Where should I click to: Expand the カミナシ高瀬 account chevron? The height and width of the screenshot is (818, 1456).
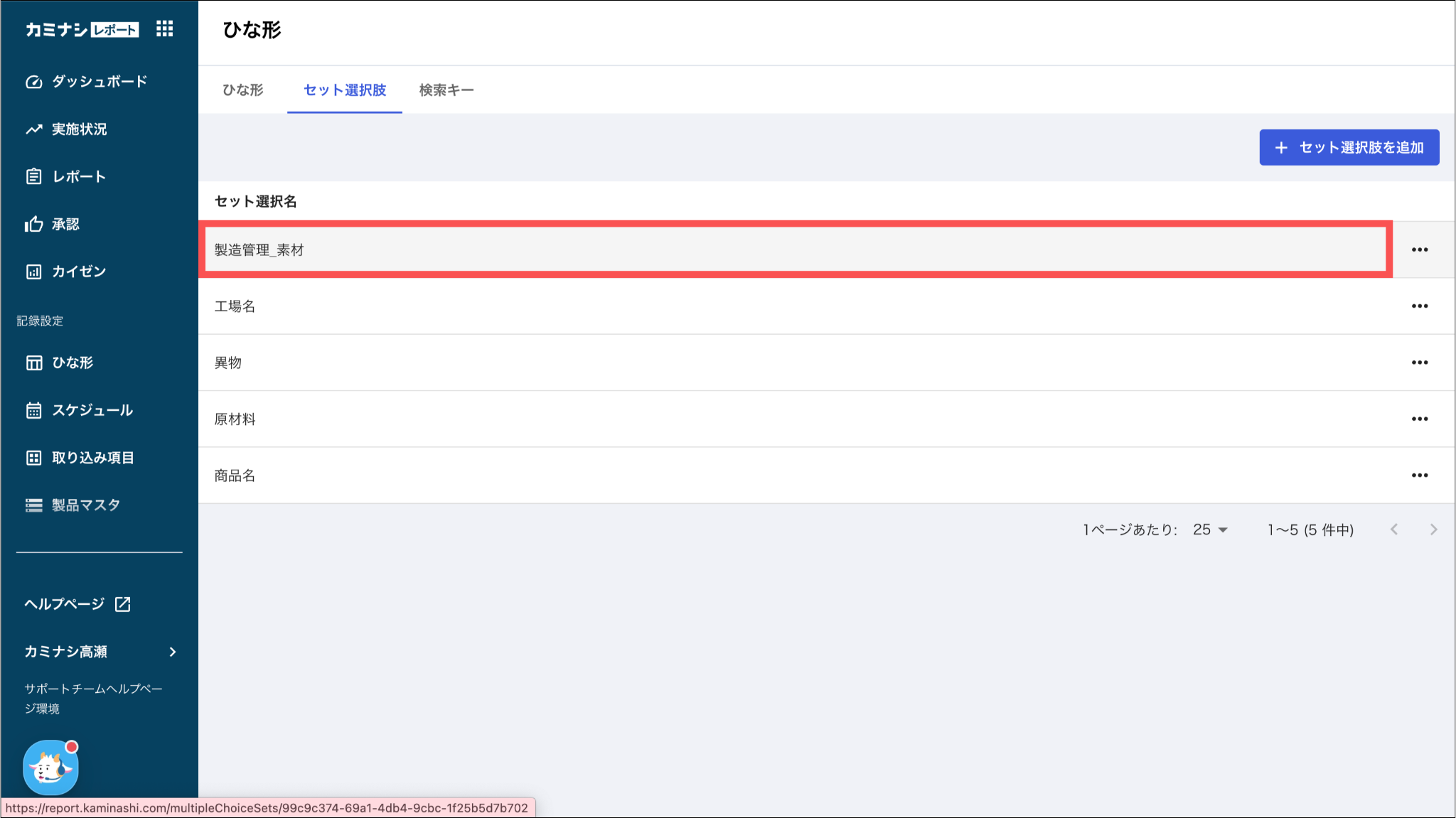click(x=173, y=652)
